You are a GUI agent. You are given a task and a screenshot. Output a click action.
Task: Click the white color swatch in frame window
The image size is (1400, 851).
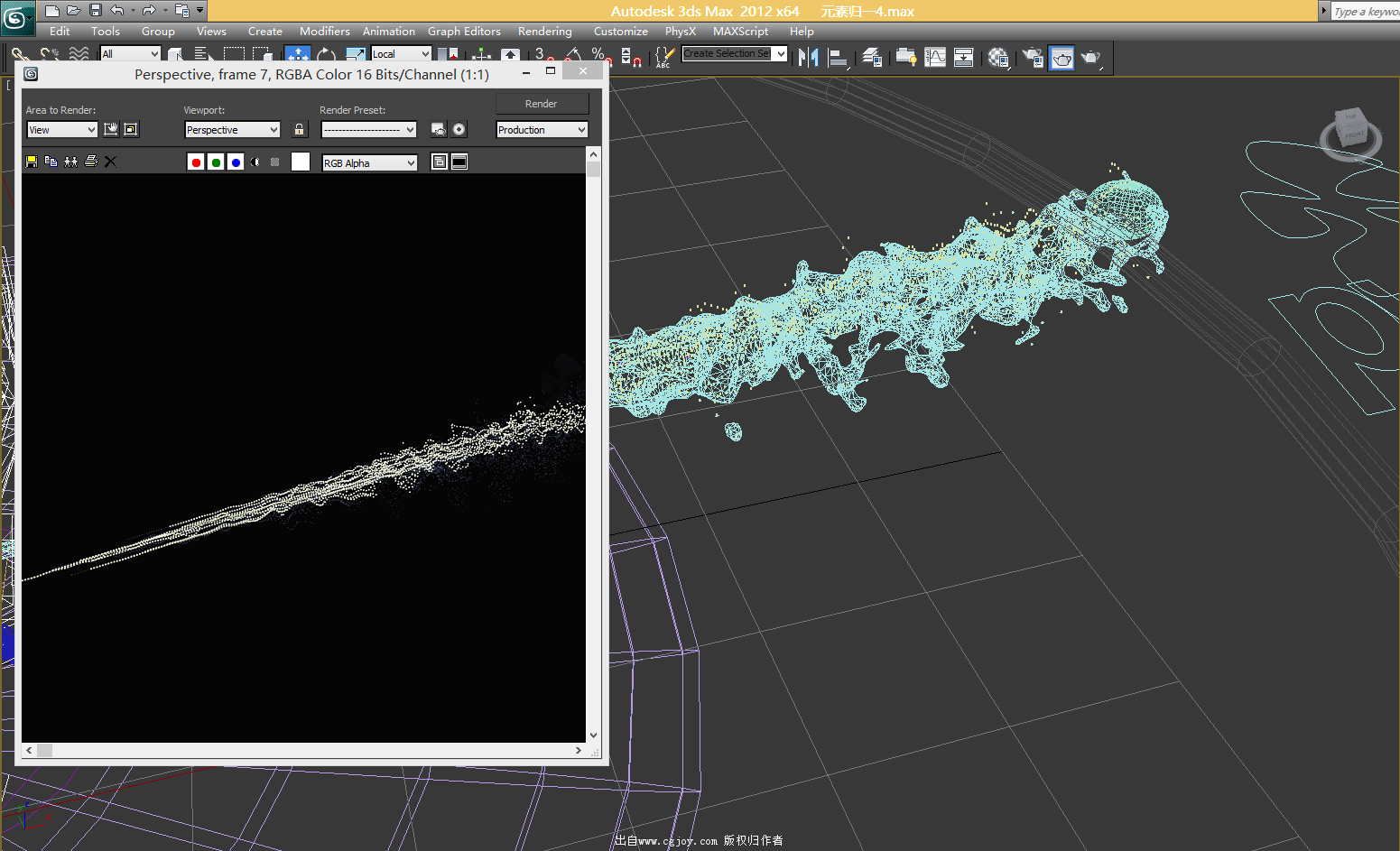pos(301,162)
